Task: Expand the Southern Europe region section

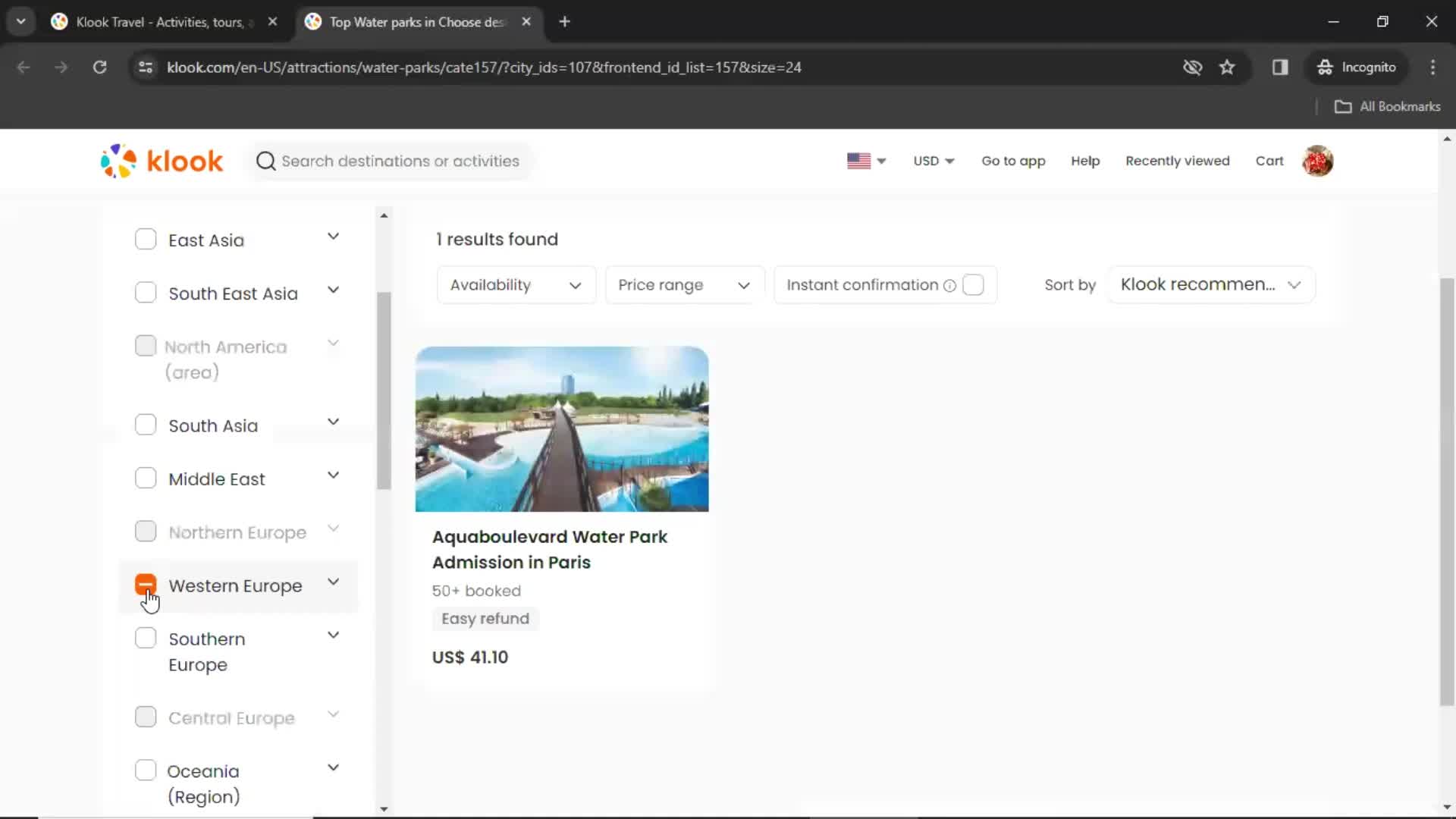Action: coord(333,636)
